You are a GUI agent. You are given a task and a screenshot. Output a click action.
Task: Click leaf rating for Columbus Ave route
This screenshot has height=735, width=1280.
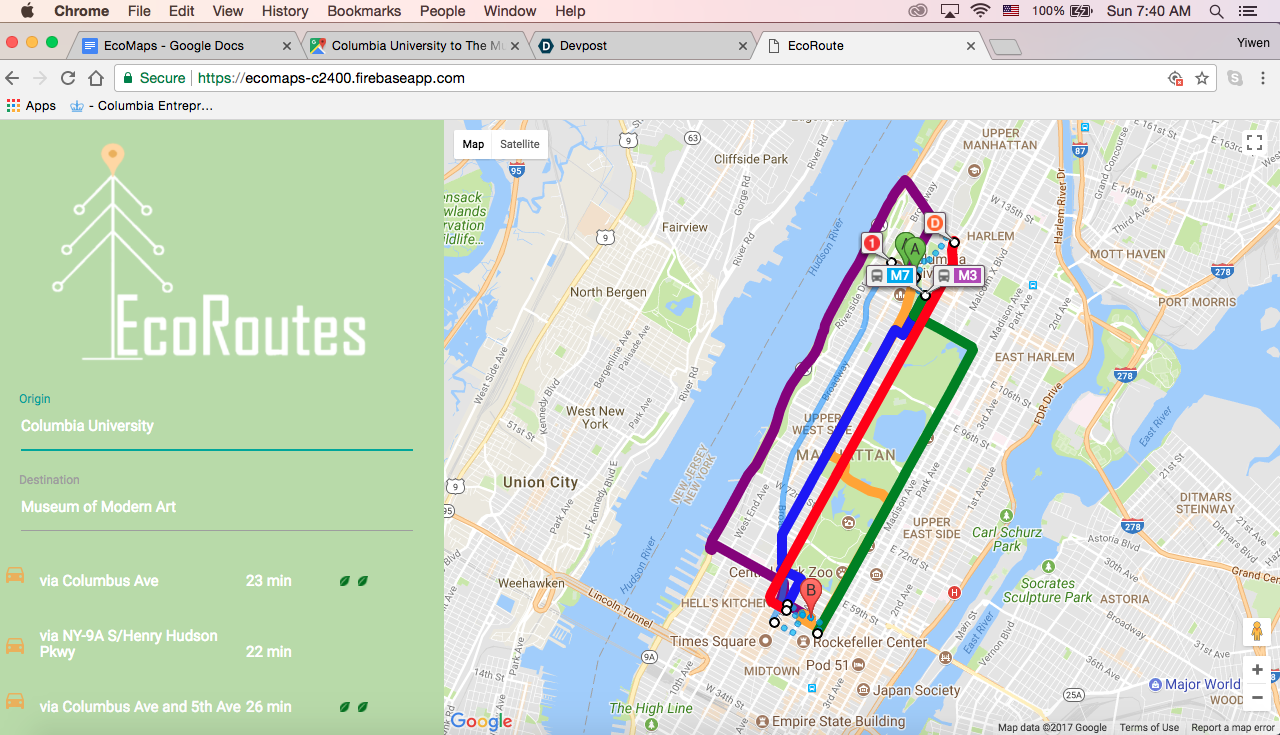(353, 580)
